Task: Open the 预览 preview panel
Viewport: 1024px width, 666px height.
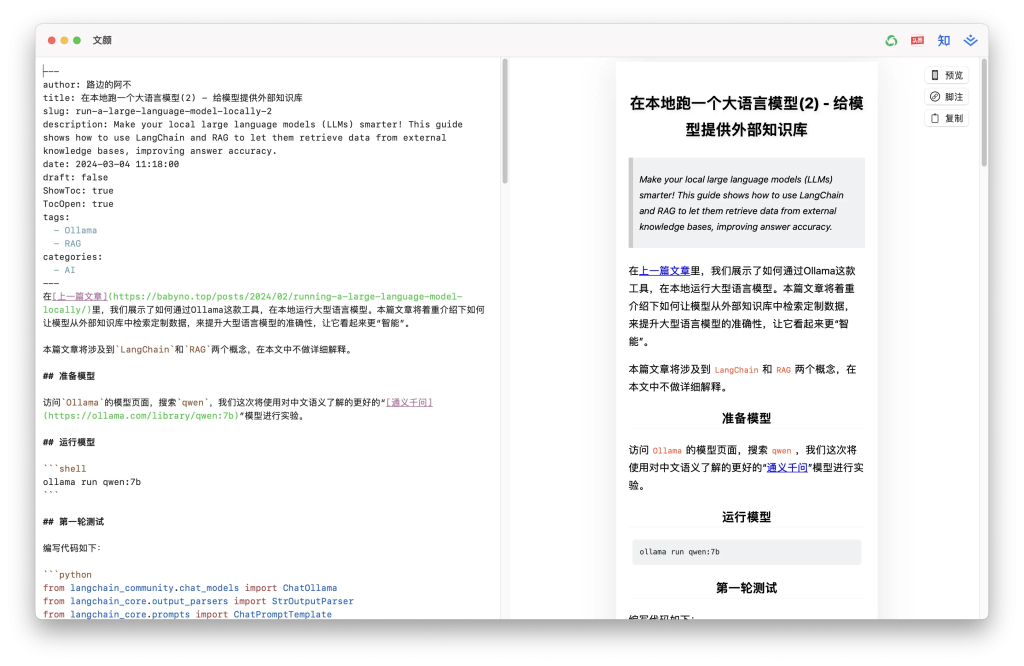Action: coord(948,74)
